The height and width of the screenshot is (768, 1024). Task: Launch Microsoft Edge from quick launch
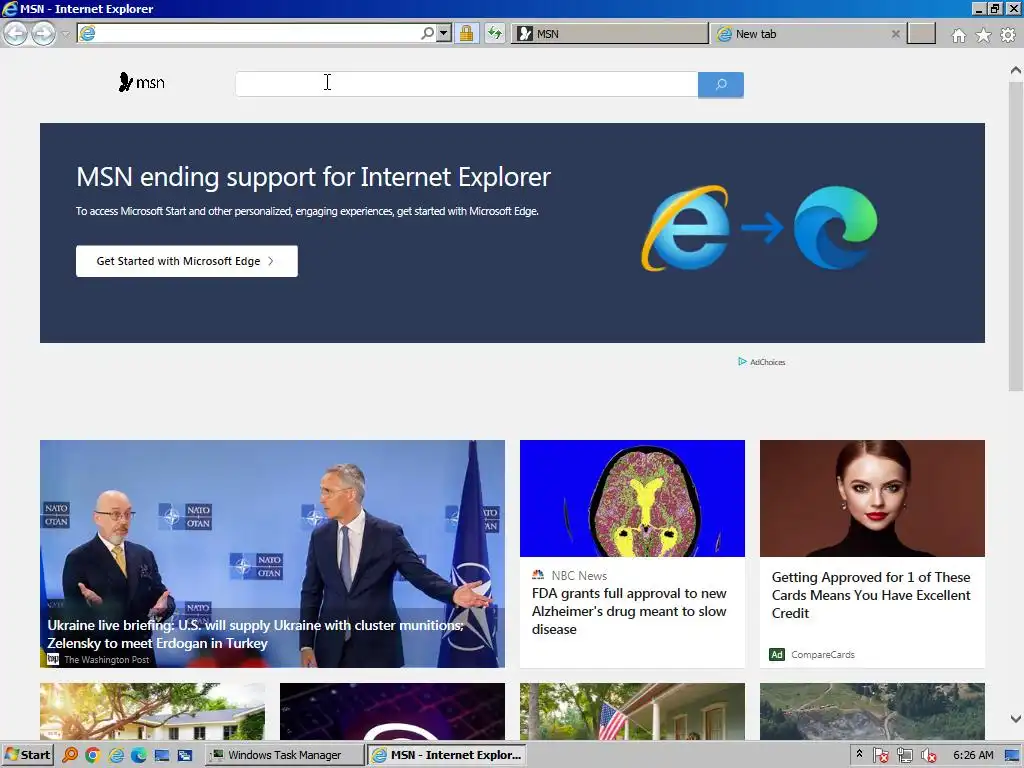[x=138, y=755]
